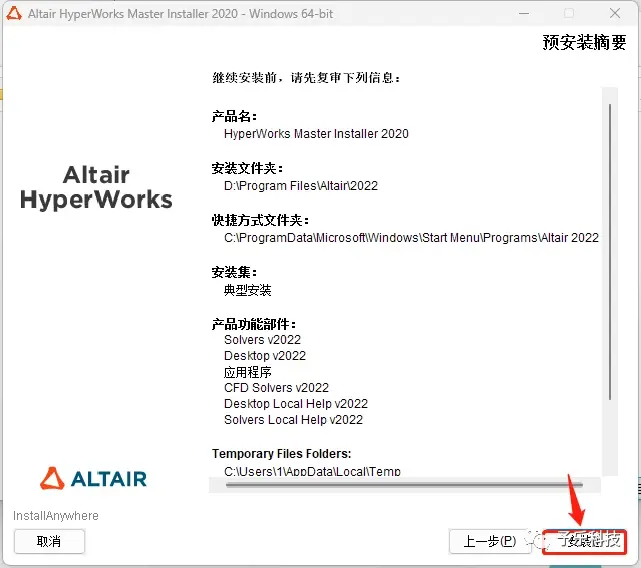The height and width of the screenshot is (568, 641).
Task: Minimize the installer window
Action: pos(523,13)
